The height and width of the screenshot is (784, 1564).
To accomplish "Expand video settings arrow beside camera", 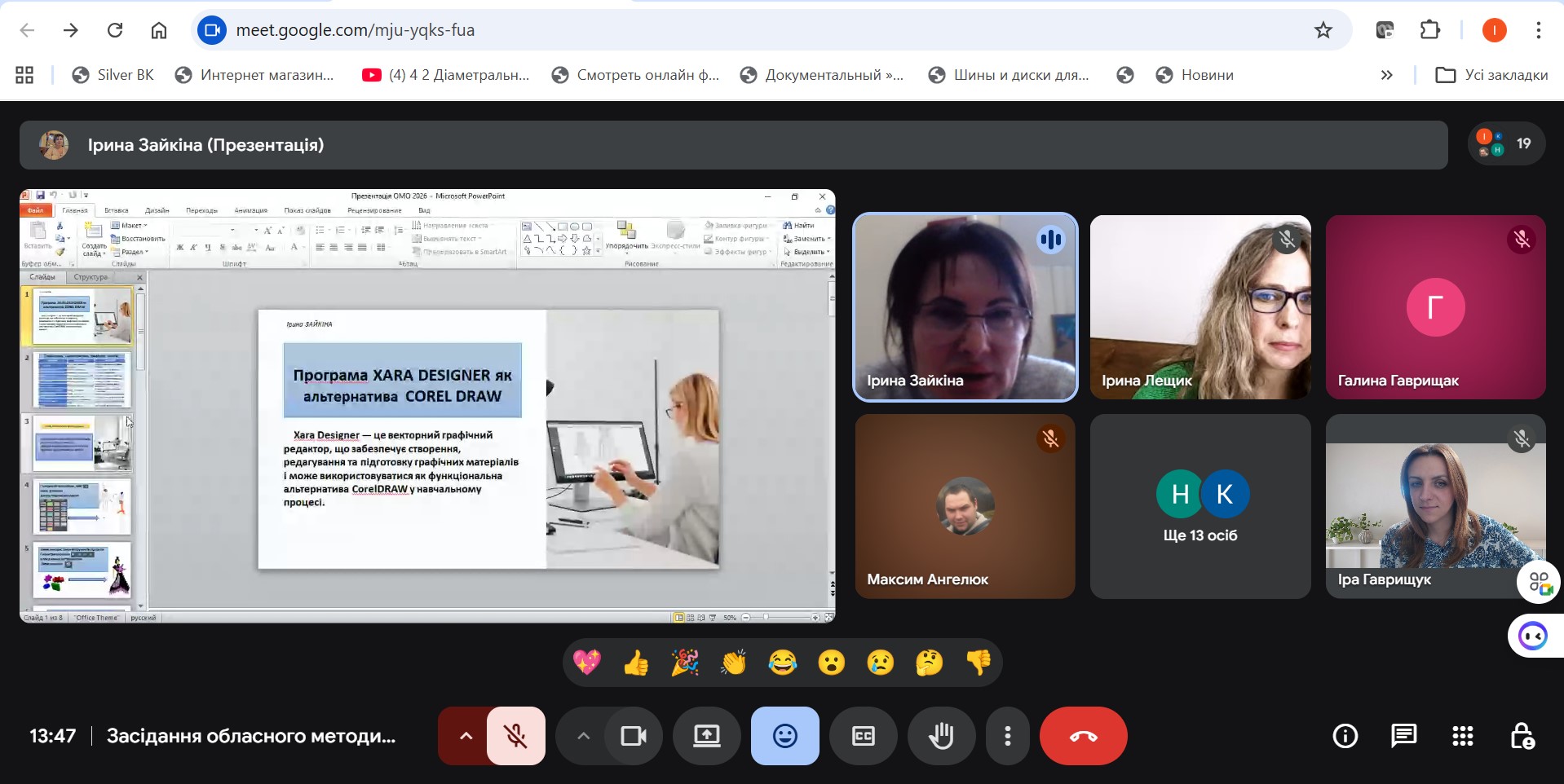I will click(583, 736).
